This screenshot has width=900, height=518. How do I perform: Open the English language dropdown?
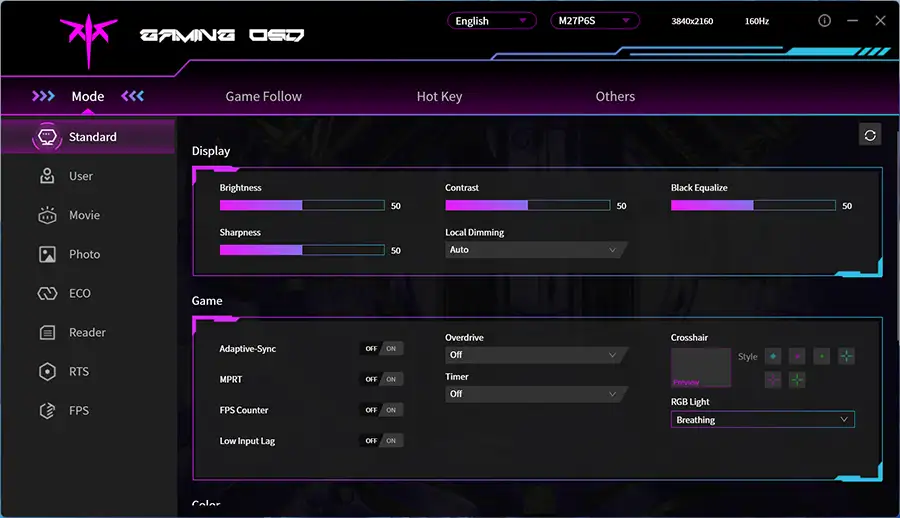(x=491, y=21)
